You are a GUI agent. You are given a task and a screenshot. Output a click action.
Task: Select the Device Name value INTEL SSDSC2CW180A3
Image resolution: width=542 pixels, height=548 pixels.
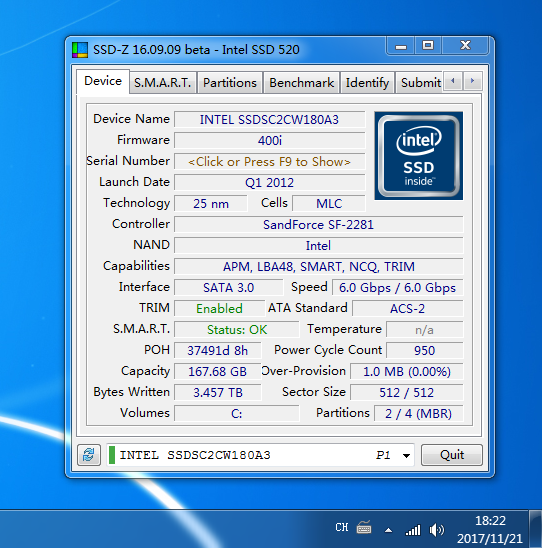click(x=269, y=120)
